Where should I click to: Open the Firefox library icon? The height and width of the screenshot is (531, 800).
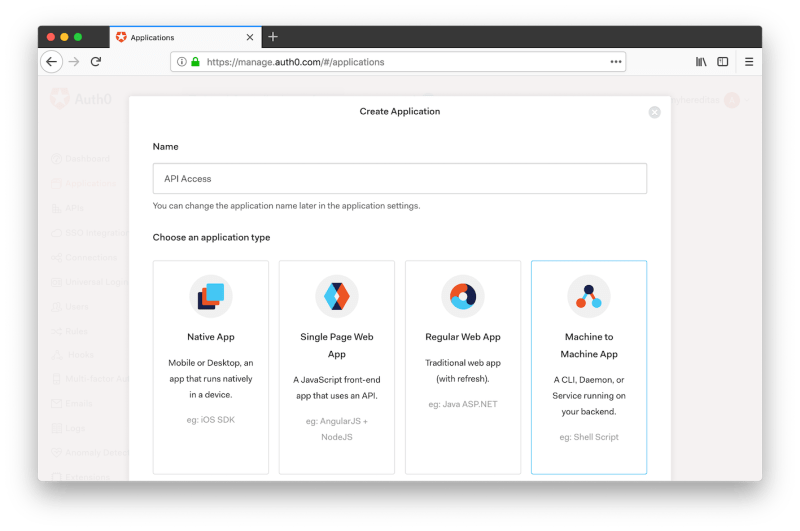pos(701,62)
